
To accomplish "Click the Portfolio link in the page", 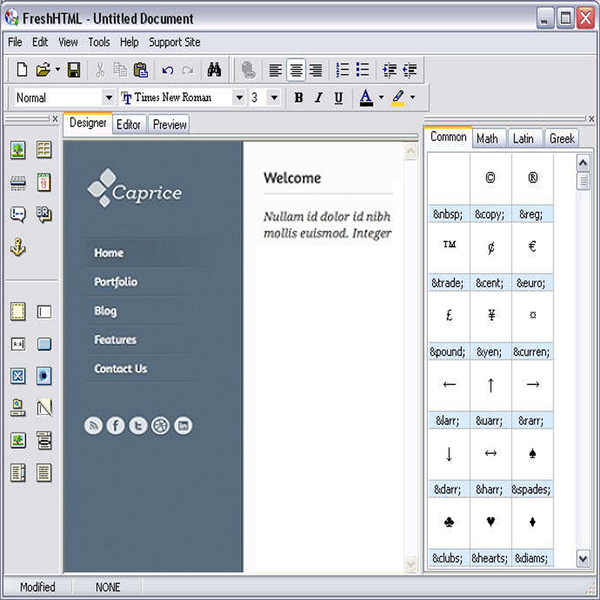I will 116,282.
